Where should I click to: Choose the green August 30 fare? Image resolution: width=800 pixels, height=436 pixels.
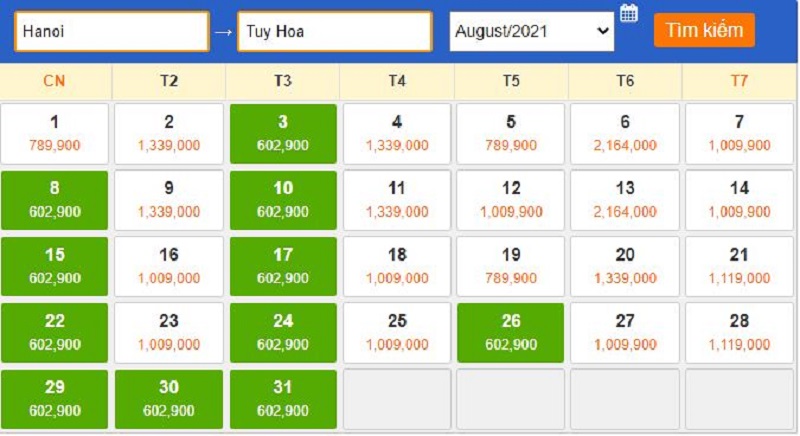[x=169, y=399]
